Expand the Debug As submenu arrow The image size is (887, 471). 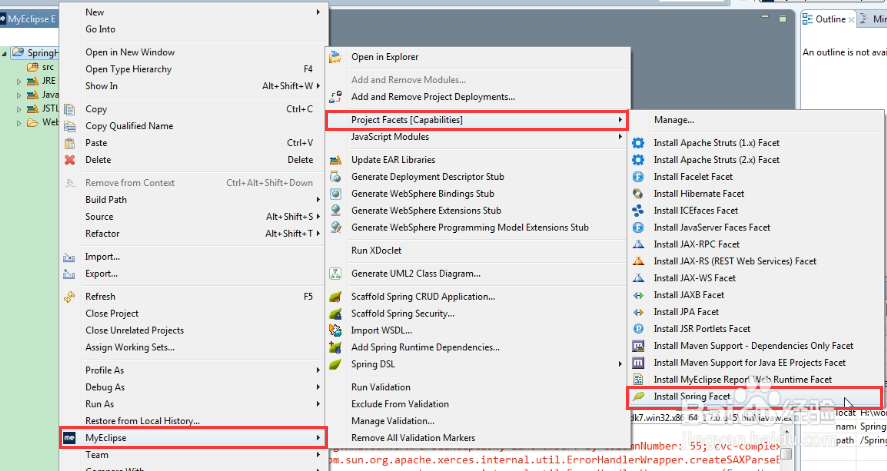click(318, 387)
